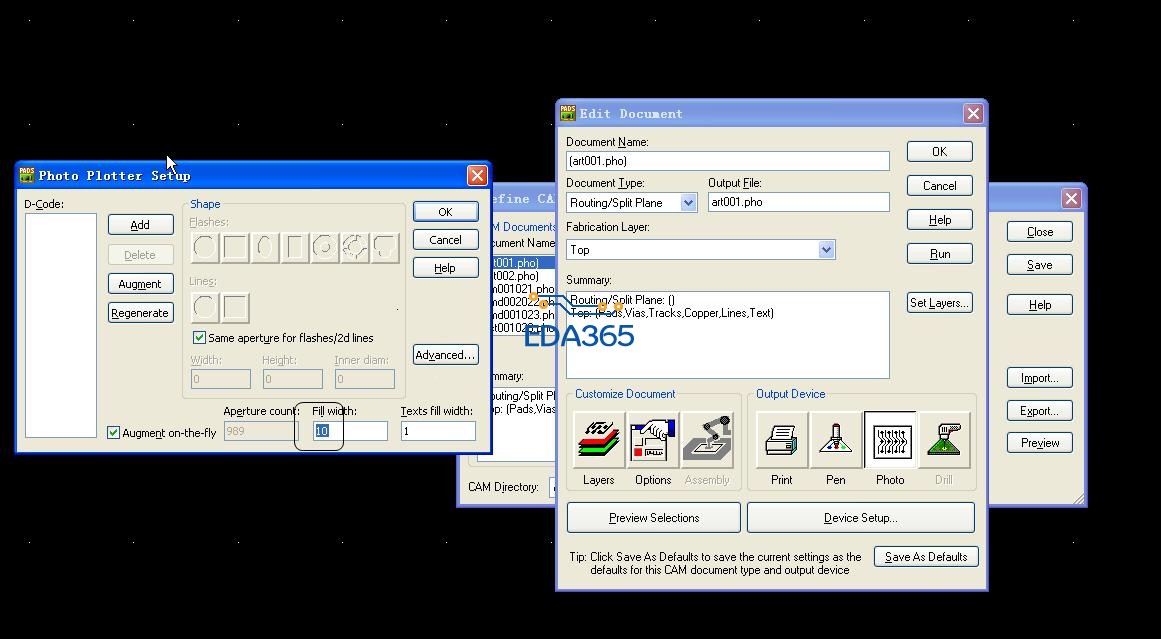1161x639 pixels.
Task: Open Set Layers dialog
Action: 940,303
